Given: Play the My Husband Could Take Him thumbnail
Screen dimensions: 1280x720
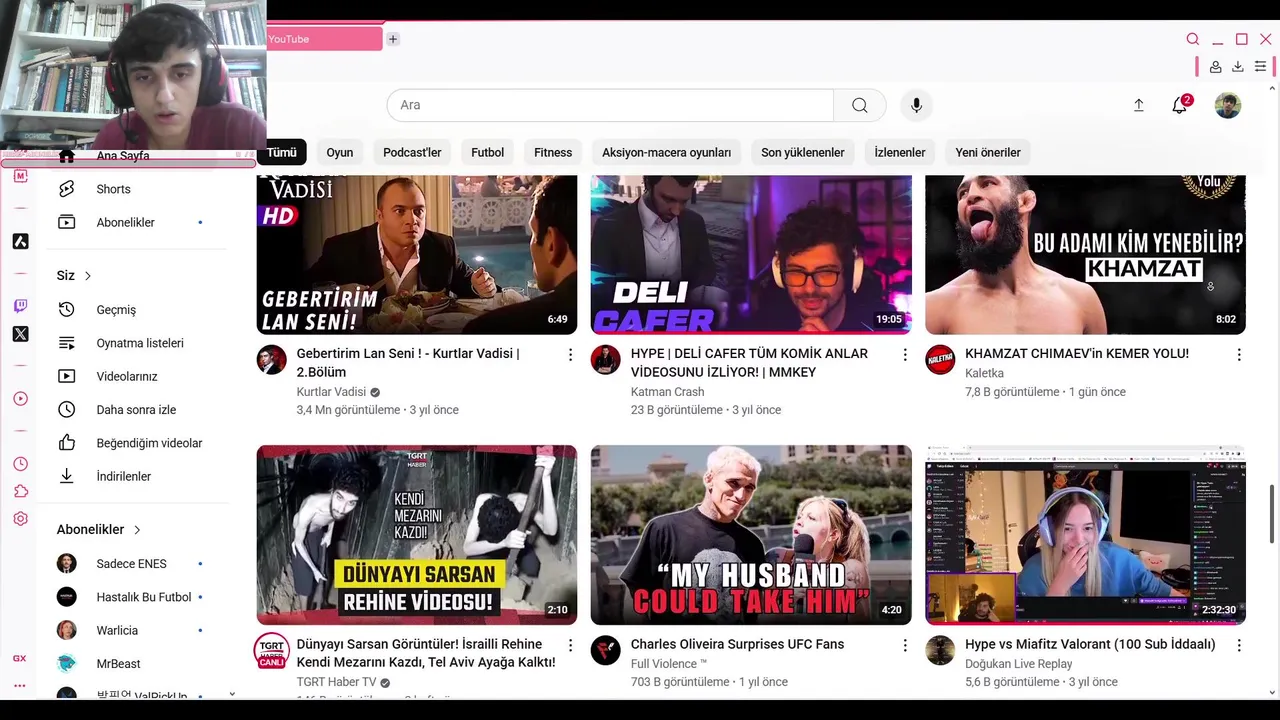Looking at the screenshot, I should (x=751, y=535).
